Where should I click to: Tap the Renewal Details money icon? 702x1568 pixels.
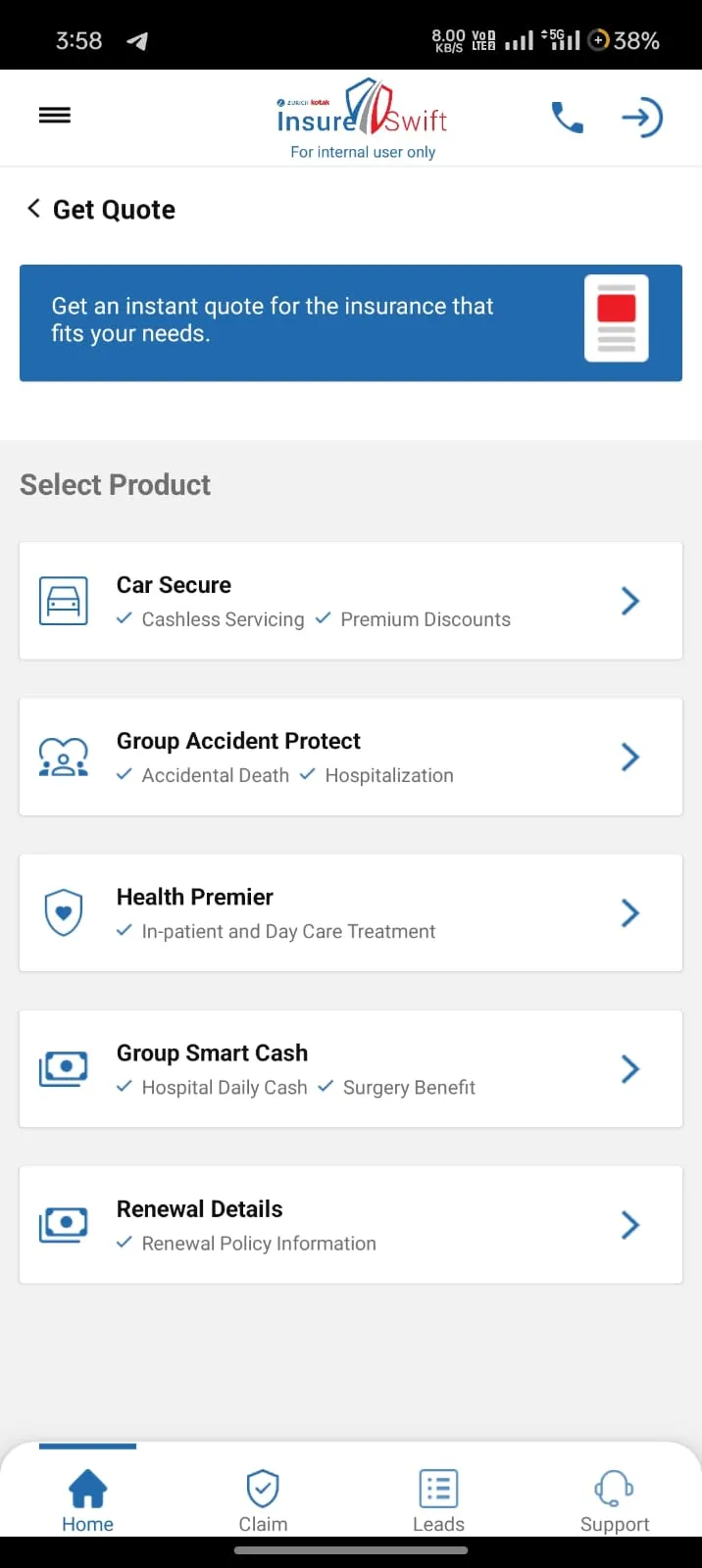[x=64, y=1224]
